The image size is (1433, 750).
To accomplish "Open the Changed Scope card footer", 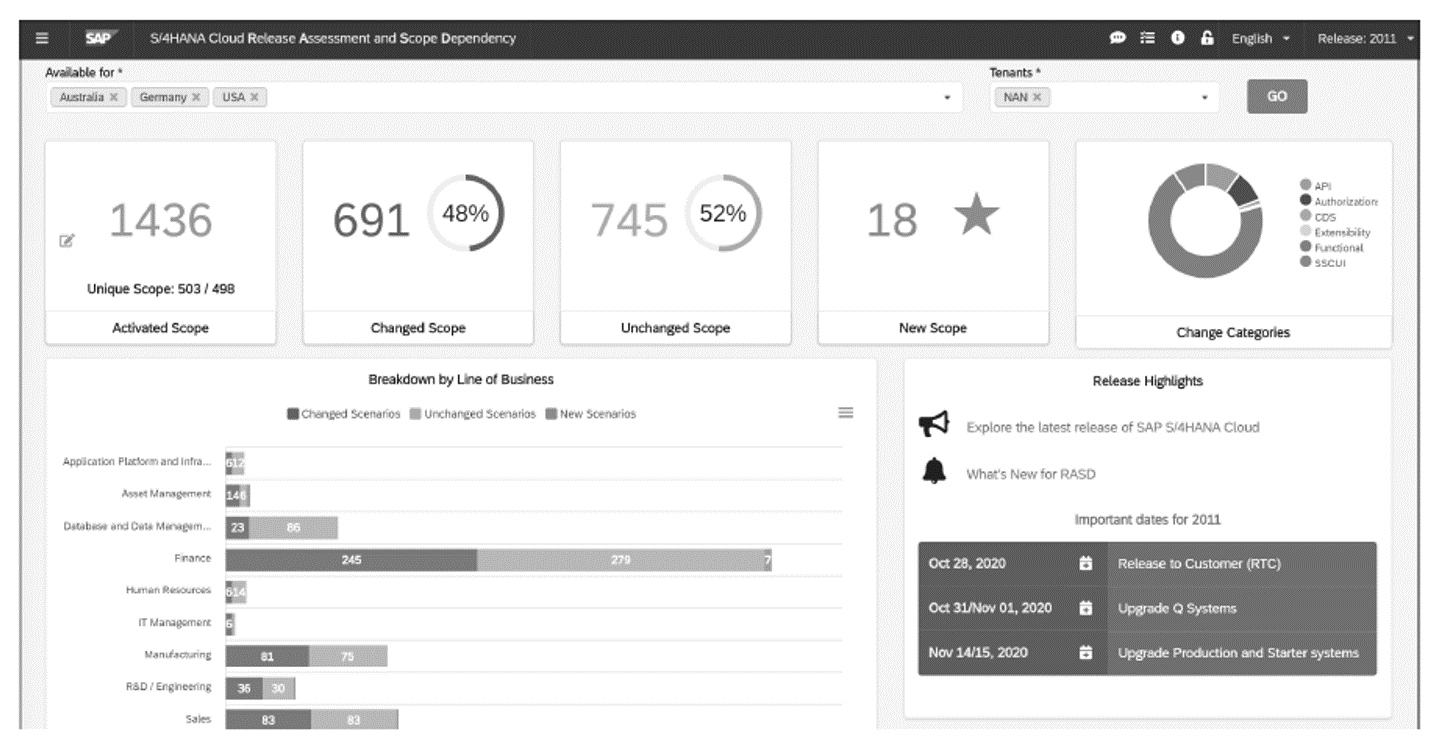I will pos(418,328).
